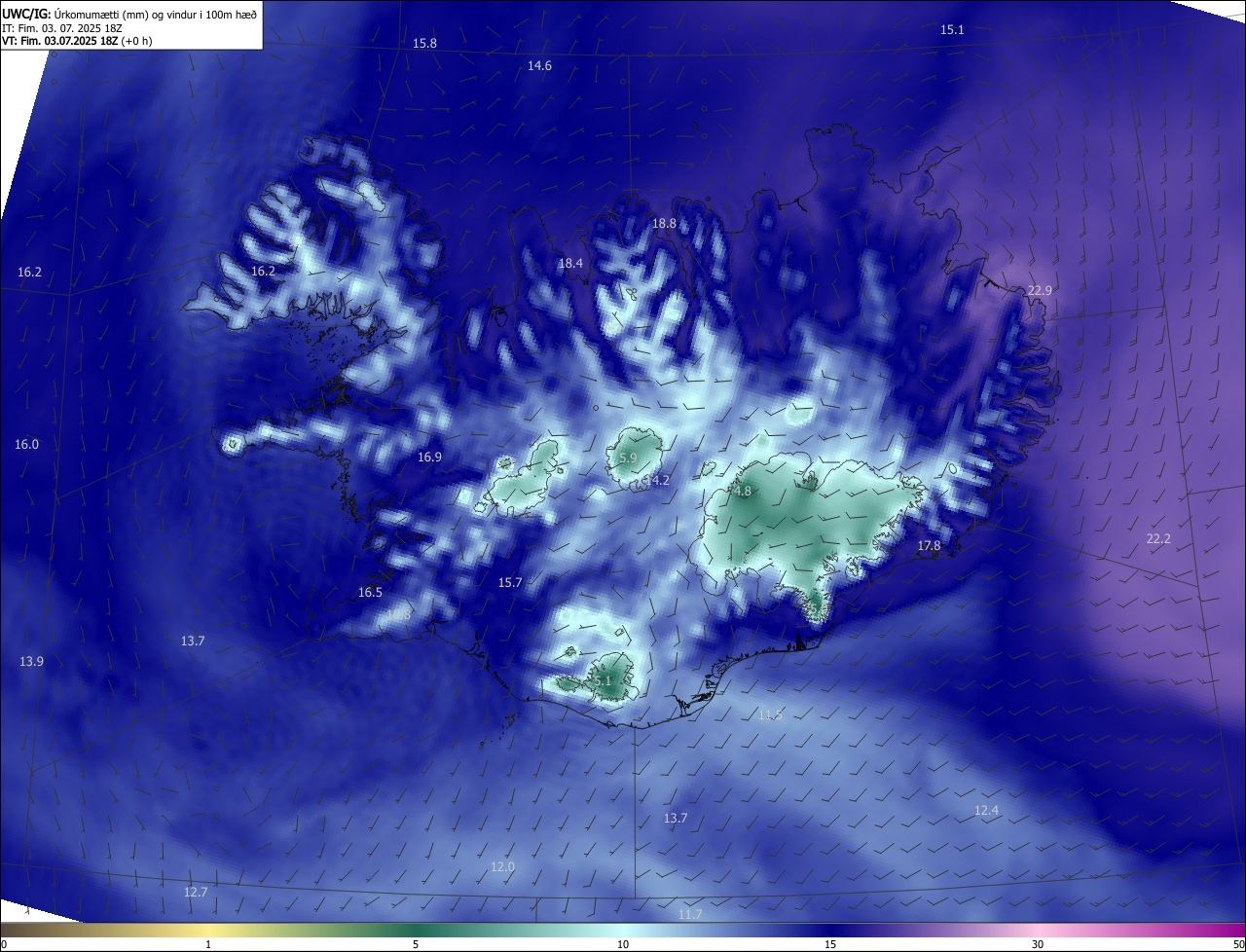Click the 15.7 value label
Screen dimensions: 1246x952
click(x=510, y=583)
